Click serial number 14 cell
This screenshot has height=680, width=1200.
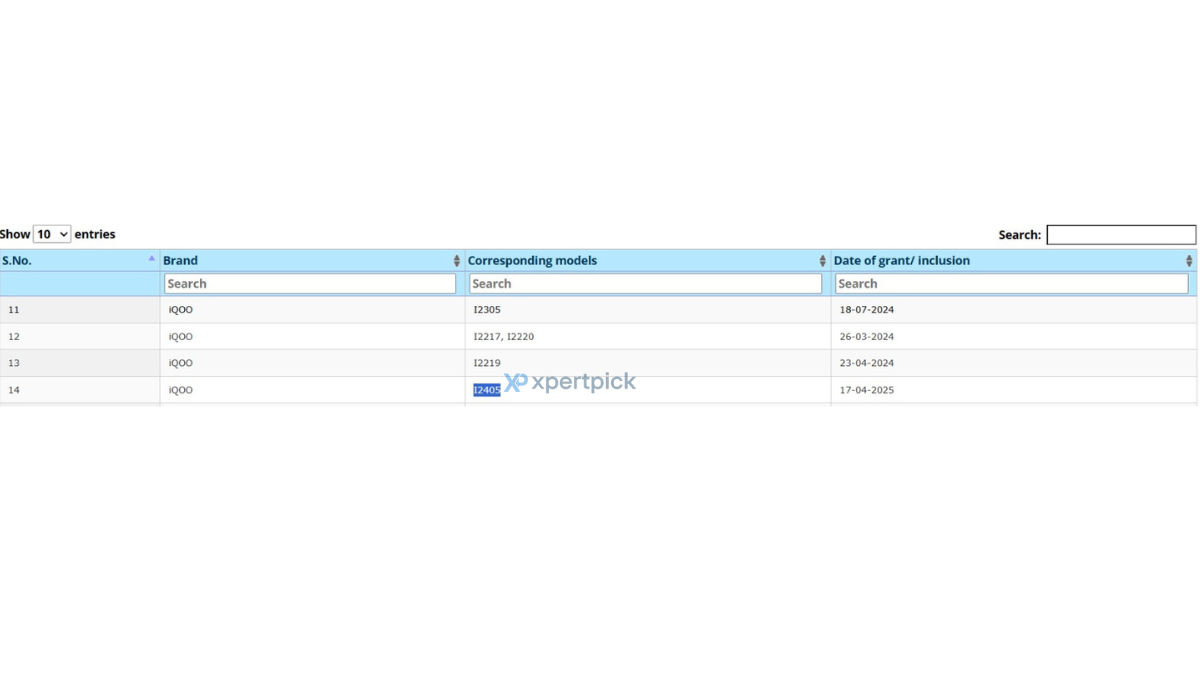[x=80, y=390]
